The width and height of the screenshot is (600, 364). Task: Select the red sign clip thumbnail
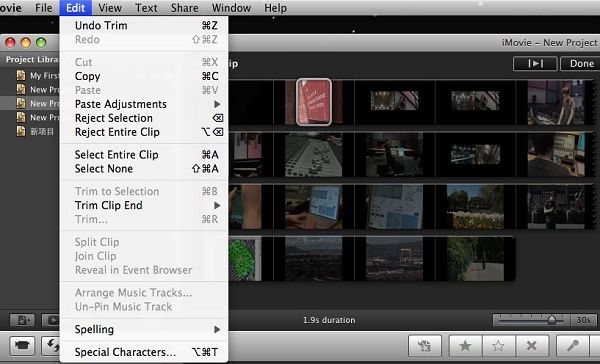coord(314,102)
